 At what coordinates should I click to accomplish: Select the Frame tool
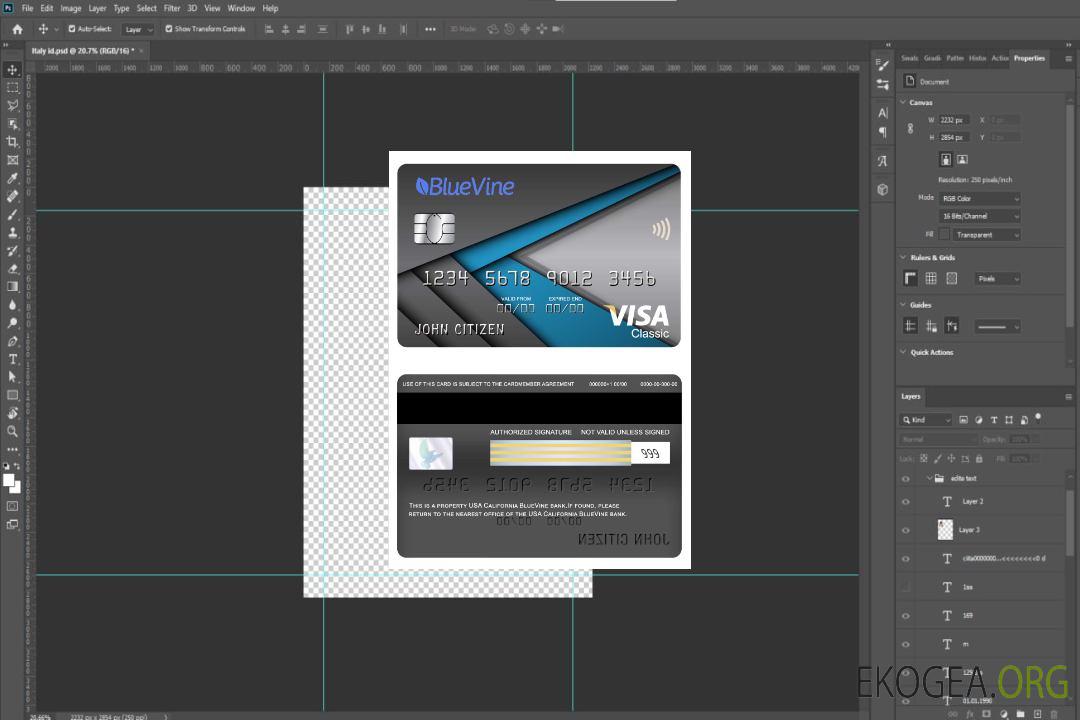[12, 160]
